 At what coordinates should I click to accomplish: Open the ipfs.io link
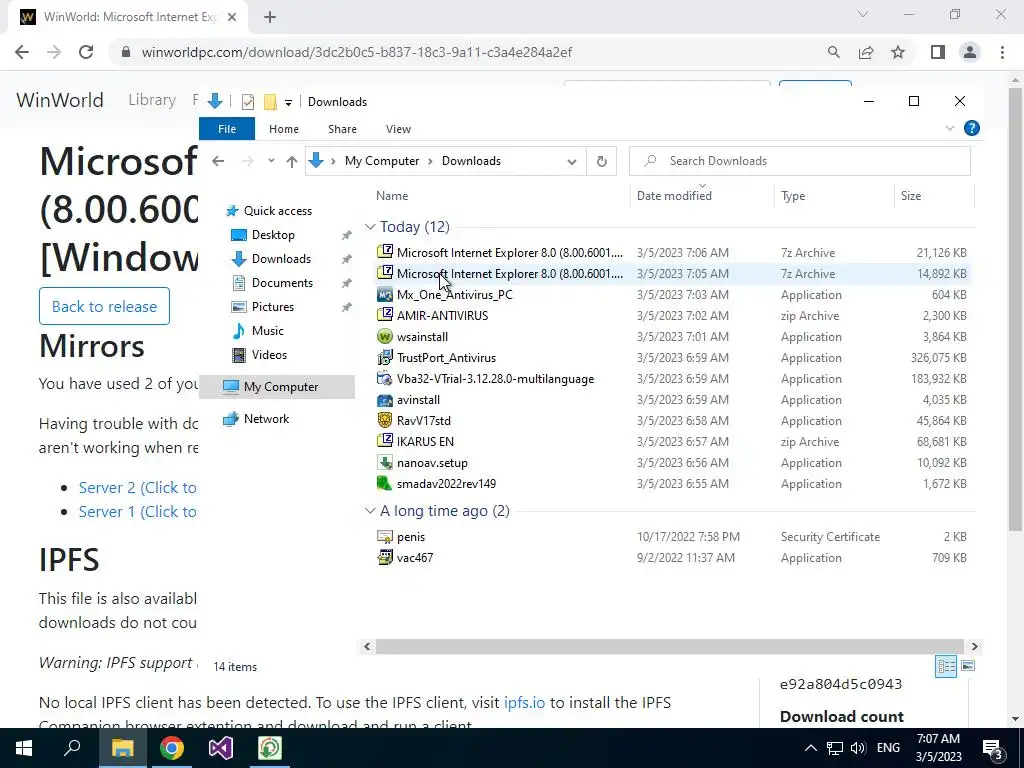coord(524,703)
